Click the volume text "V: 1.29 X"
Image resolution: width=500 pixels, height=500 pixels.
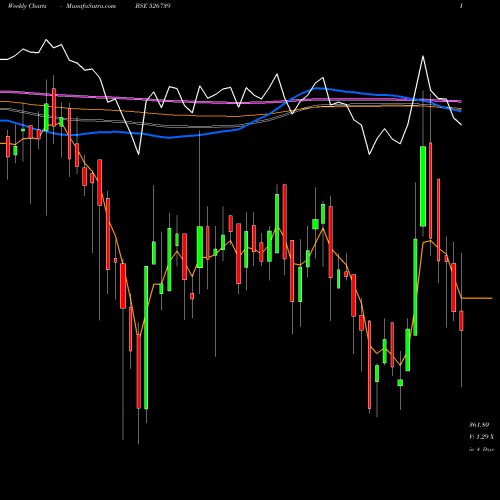pyautogui.click(x=482, y=437)
